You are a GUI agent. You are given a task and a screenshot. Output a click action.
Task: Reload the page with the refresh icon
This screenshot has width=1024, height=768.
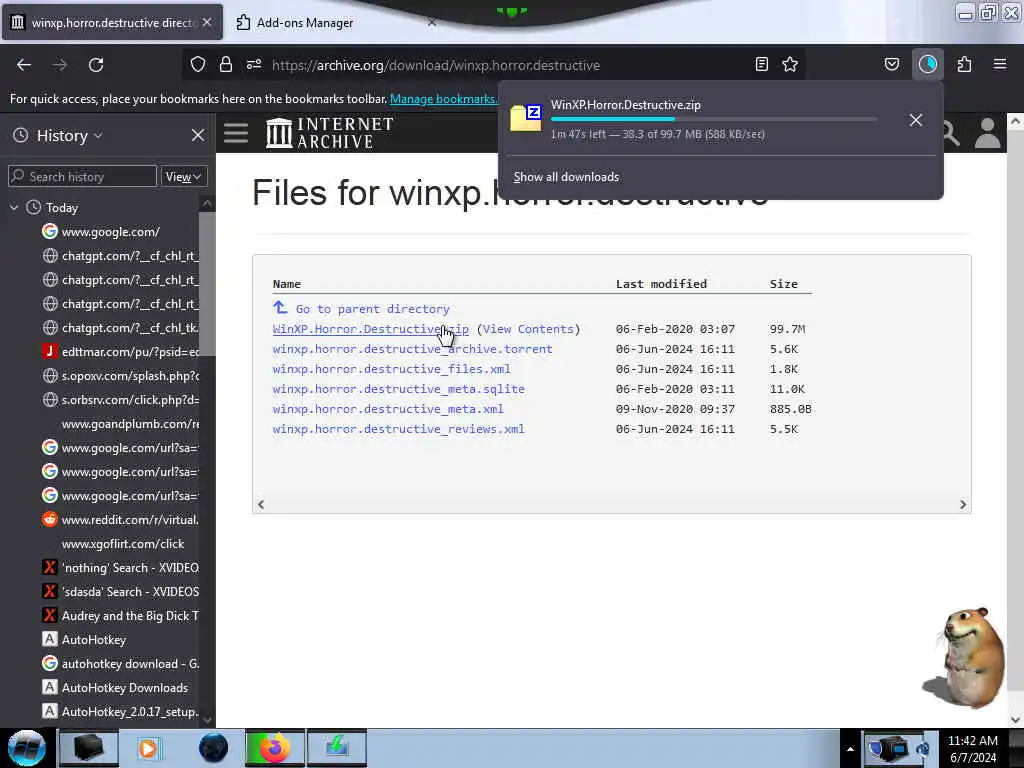(x=96, y=65)
